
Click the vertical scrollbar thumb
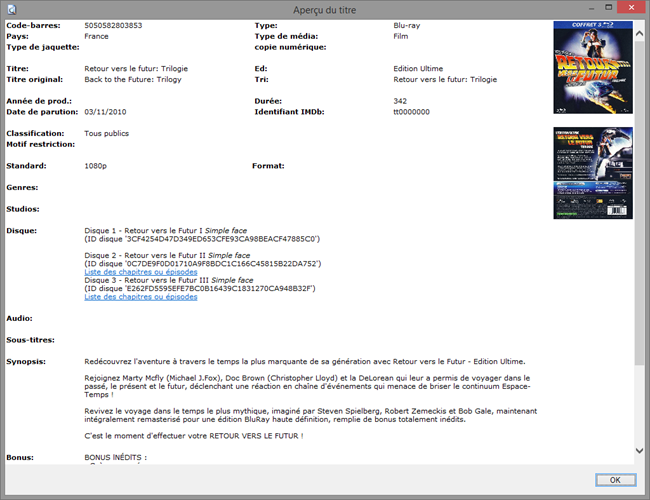(639, 202)
